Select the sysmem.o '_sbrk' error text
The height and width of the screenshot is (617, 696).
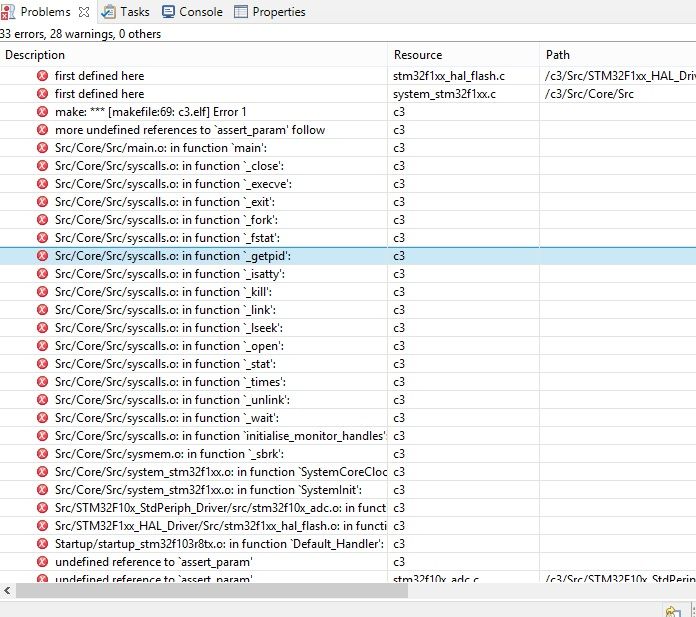point(169,454)
